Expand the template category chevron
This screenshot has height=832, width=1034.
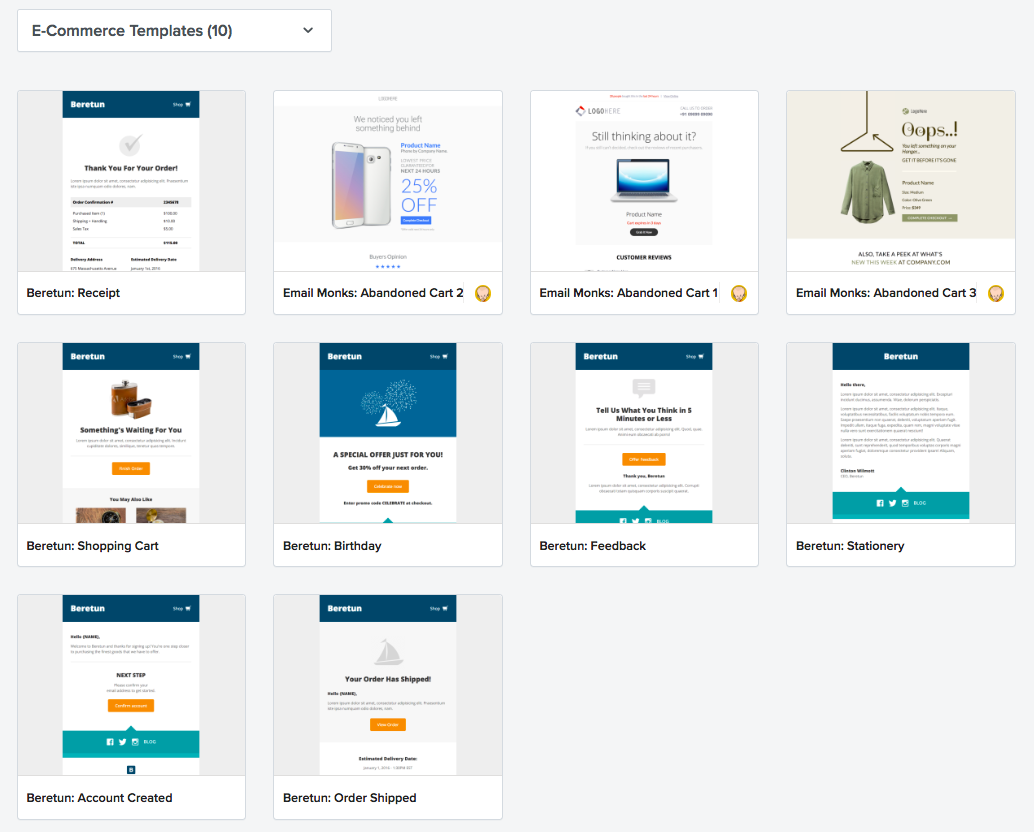tap(308, 31)
